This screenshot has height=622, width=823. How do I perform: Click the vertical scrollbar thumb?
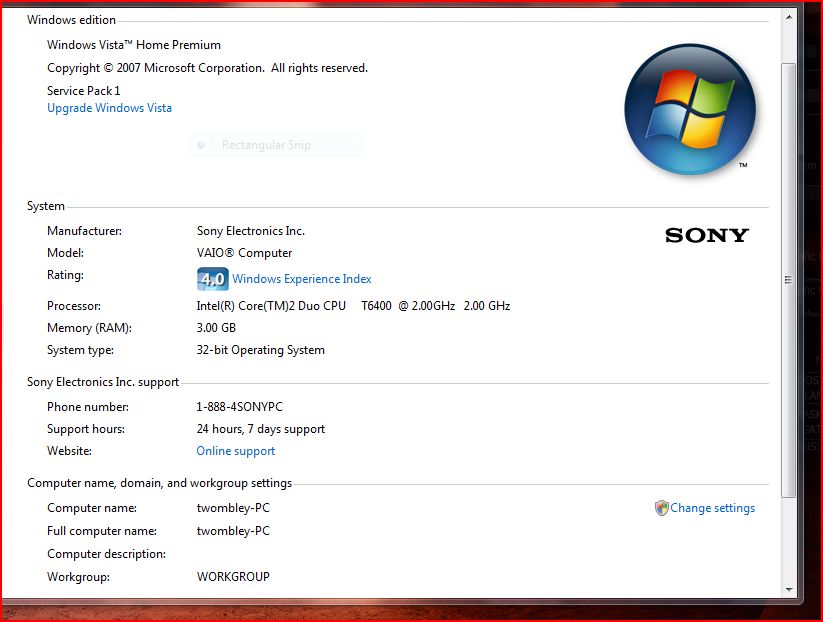coord(788,280)
